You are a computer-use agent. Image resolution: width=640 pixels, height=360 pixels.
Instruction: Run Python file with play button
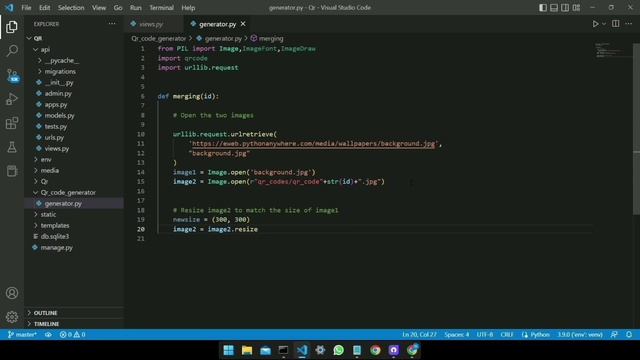(595, 24)
